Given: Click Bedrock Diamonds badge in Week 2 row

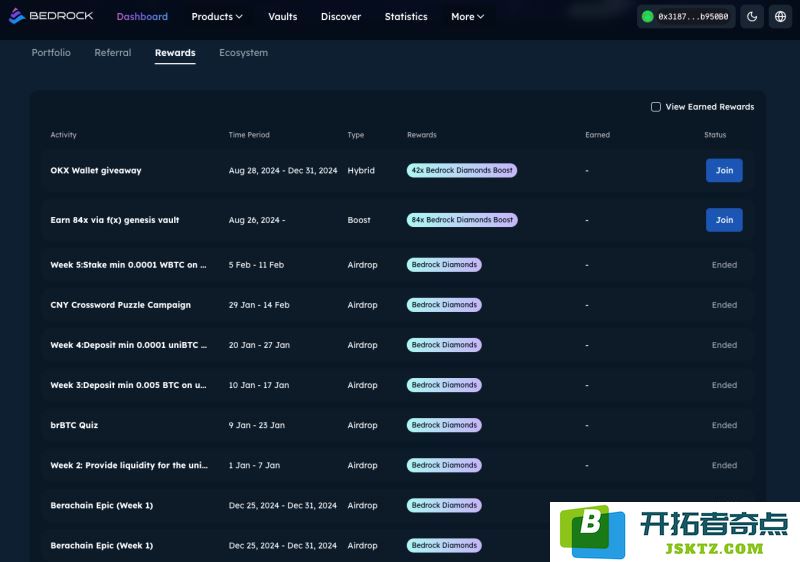Looking at the screenshot, I should tap(444, 465).
